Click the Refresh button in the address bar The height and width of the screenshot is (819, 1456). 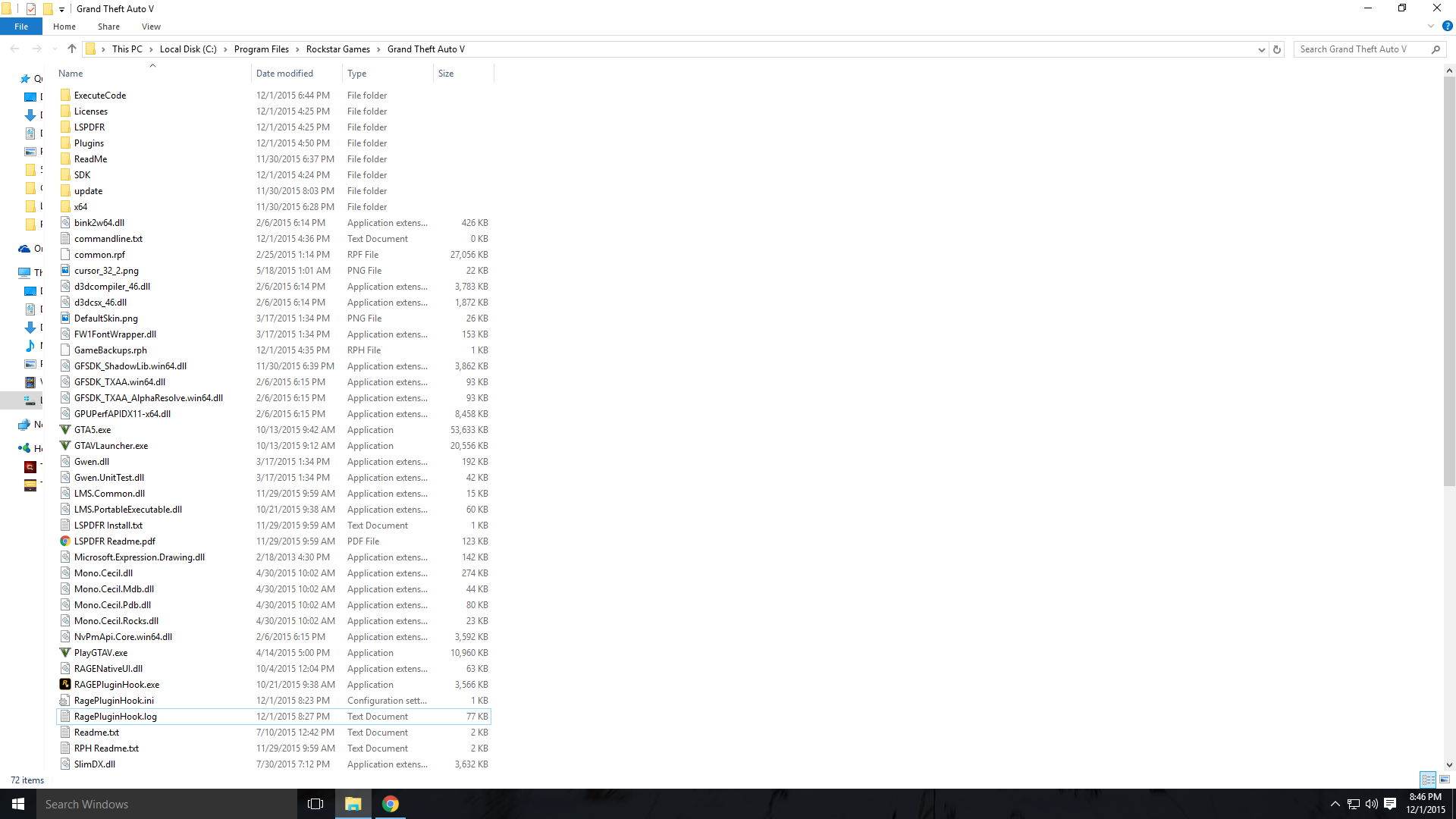point(1277,49)
